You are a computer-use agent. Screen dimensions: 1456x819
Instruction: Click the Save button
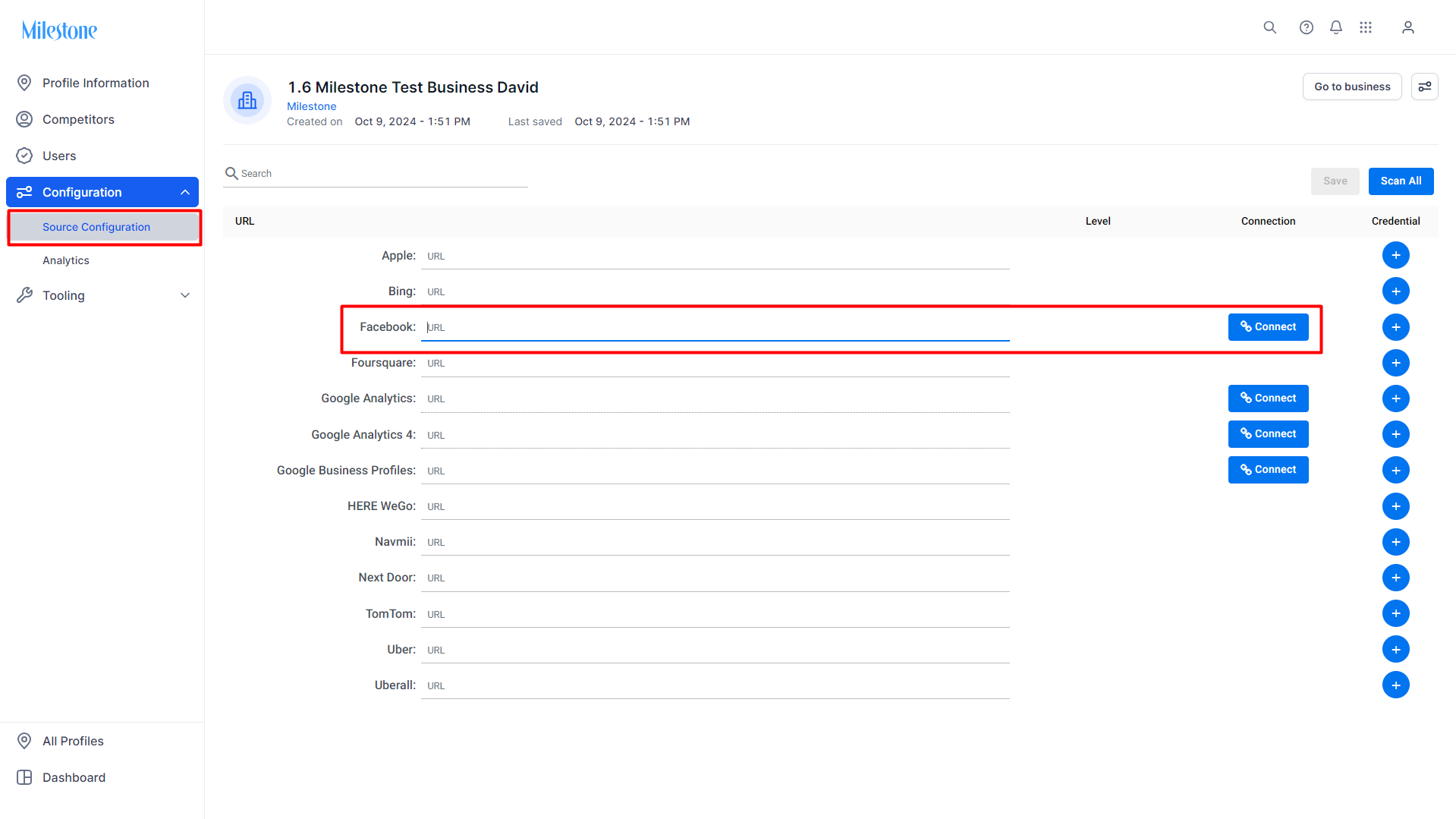(1335, 181)
